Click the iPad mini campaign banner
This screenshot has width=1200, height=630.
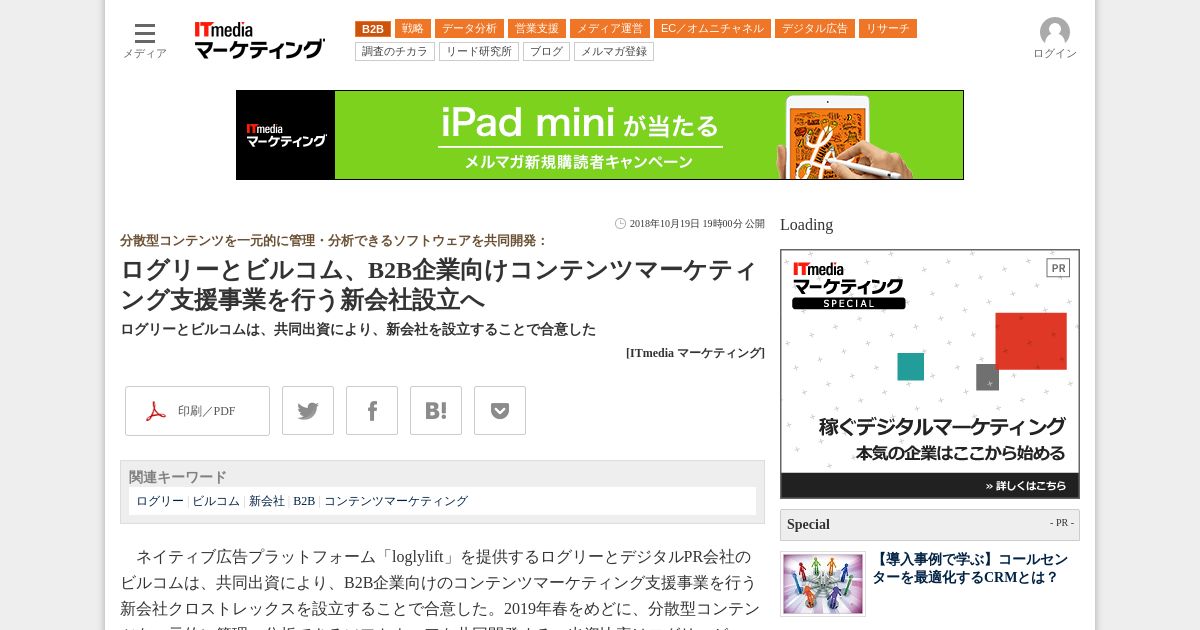coord(600,135)
